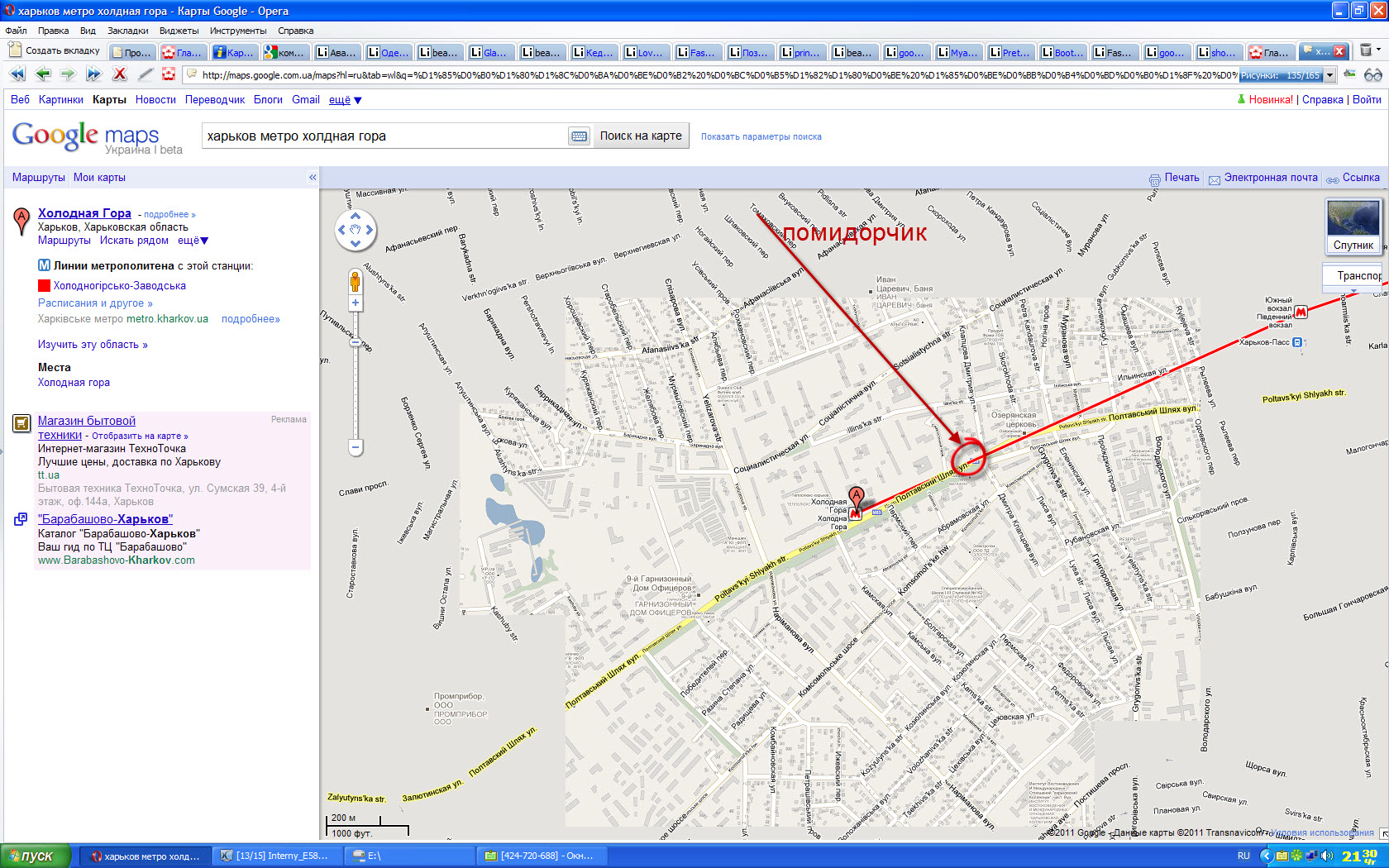Click the Харьков-Пасс train station icon

[1297, 342]
